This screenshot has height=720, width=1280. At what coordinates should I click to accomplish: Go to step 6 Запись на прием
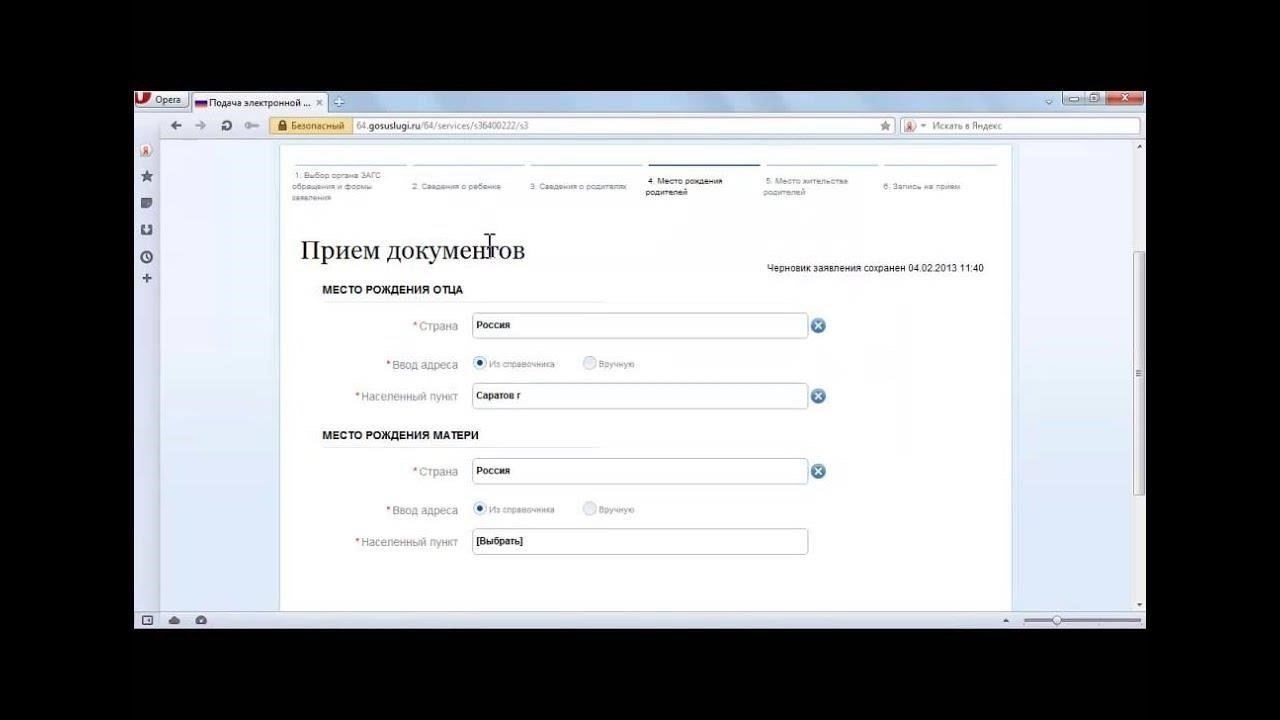(921, 186)
